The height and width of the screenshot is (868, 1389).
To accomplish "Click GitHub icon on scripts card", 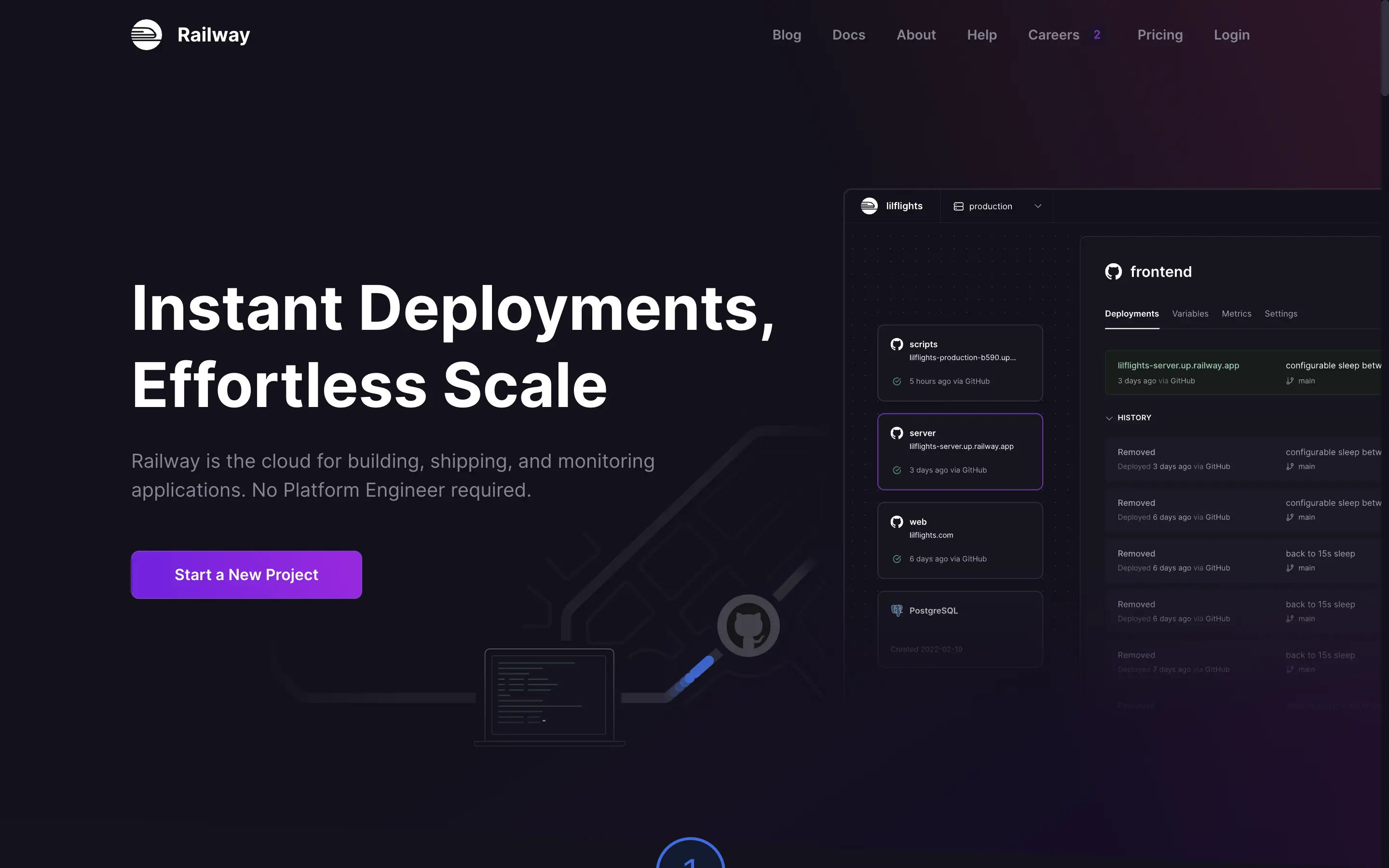I will [x=897, y=344].
